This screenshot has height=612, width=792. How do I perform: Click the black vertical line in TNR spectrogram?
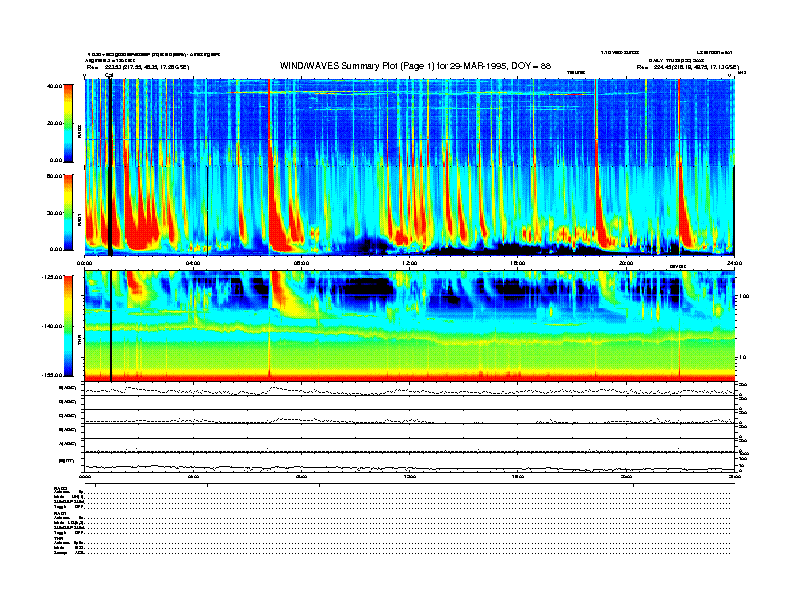pyautogui.click(x=111, y=326)
